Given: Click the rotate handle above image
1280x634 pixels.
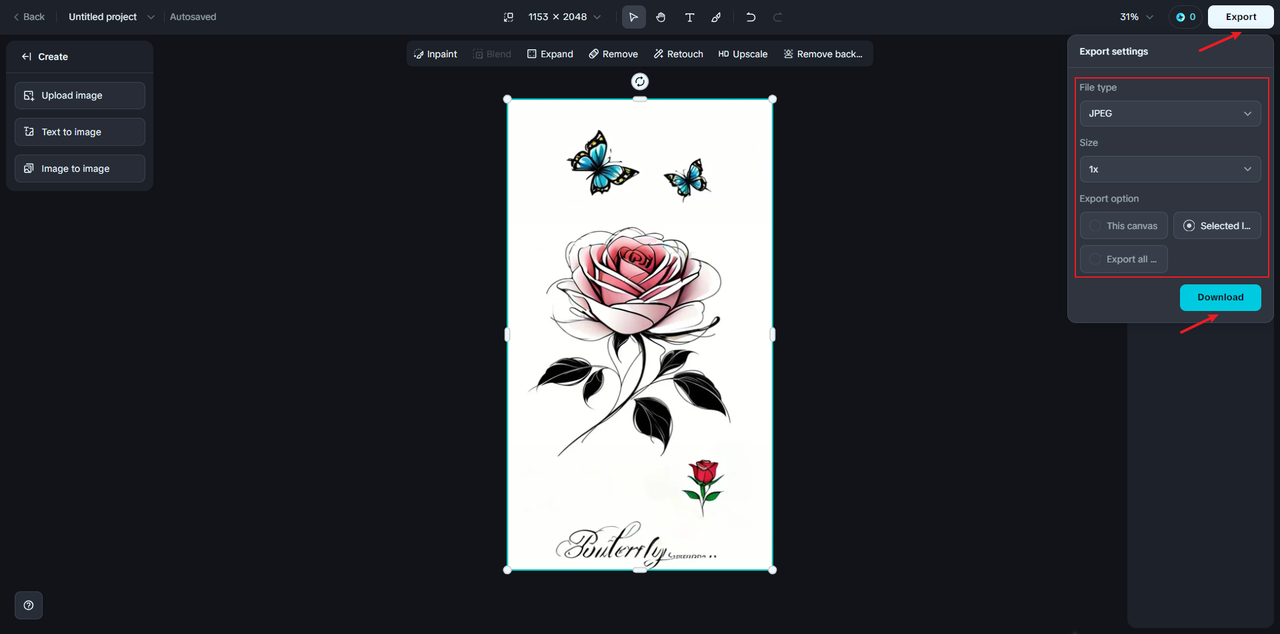Looking at the screenshot, I should point(640,81).
